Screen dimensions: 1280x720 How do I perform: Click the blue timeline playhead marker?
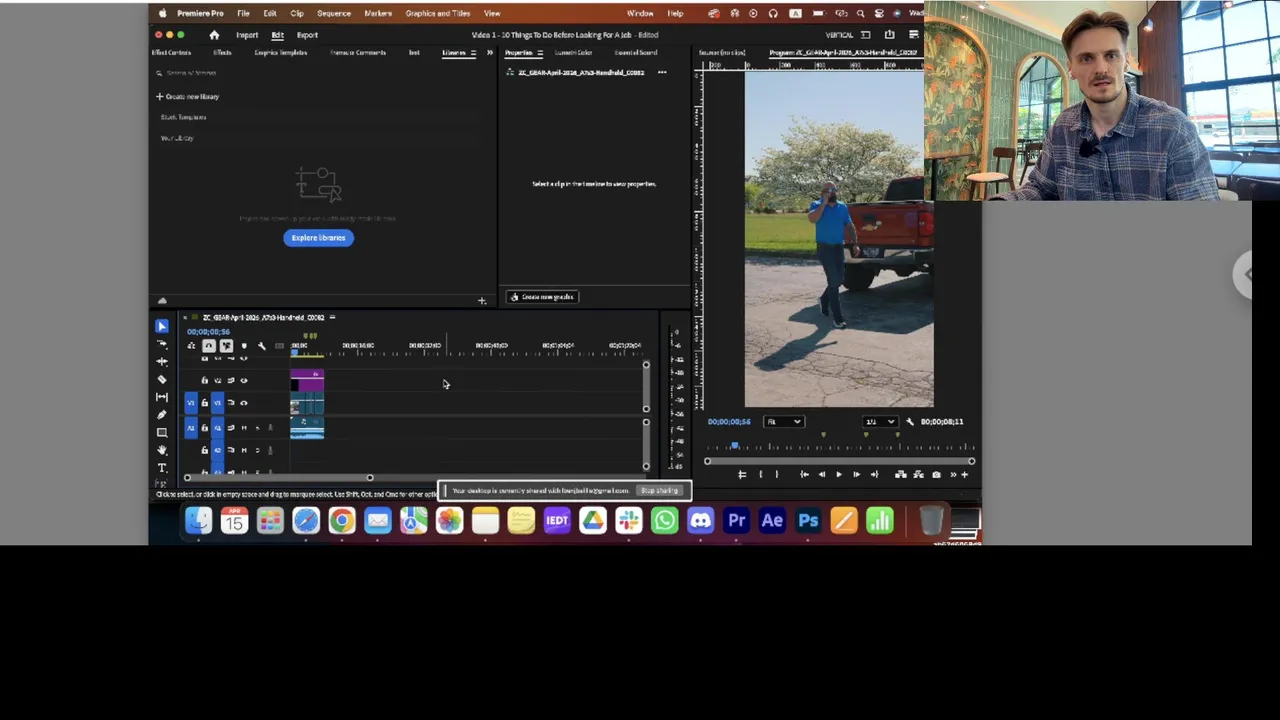click(x=294, y=352)
